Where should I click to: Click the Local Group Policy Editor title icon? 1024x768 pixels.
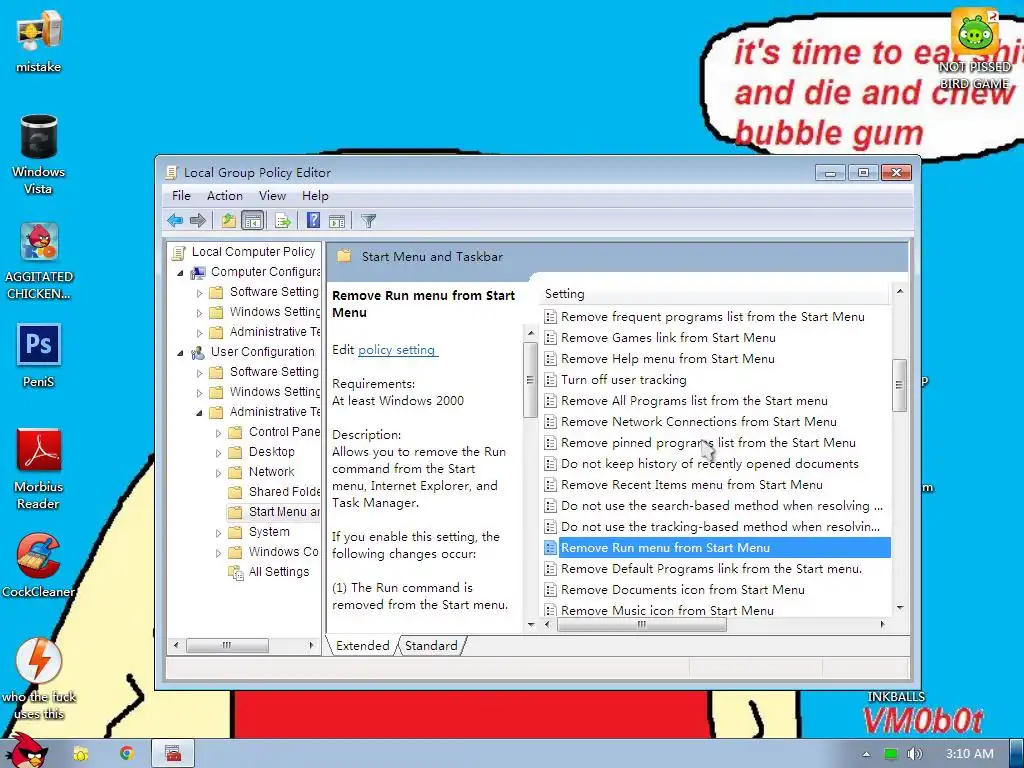[171, 172]
